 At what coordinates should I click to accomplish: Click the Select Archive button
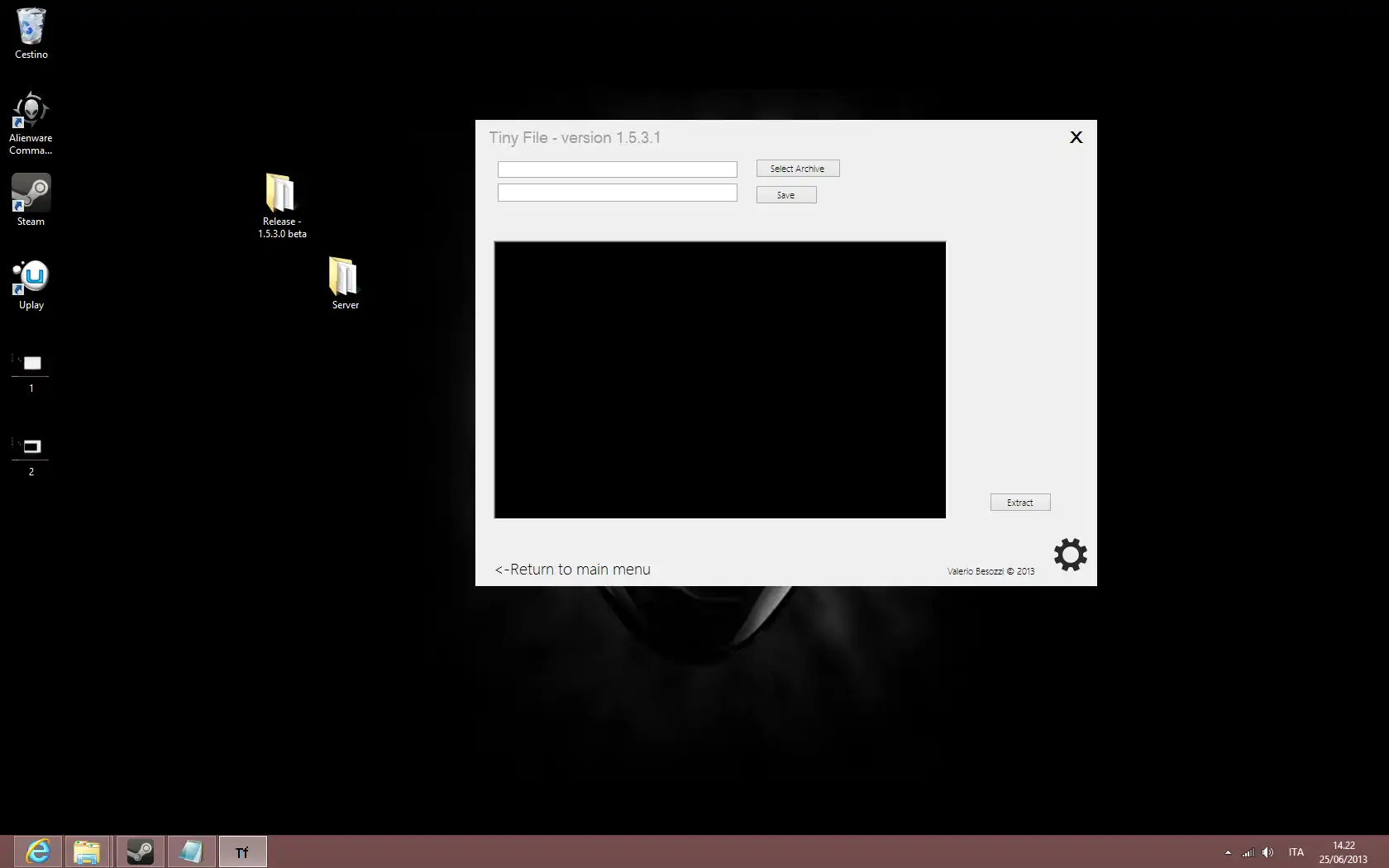(798, 169)
